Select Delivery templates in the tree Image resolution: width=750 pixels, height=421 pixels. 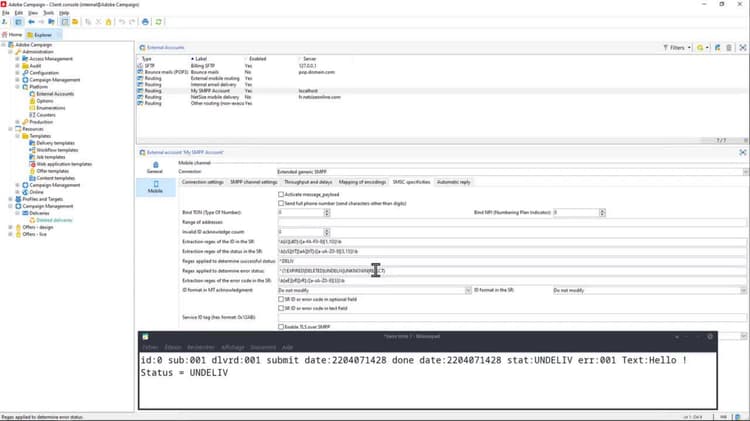point(55,143)
